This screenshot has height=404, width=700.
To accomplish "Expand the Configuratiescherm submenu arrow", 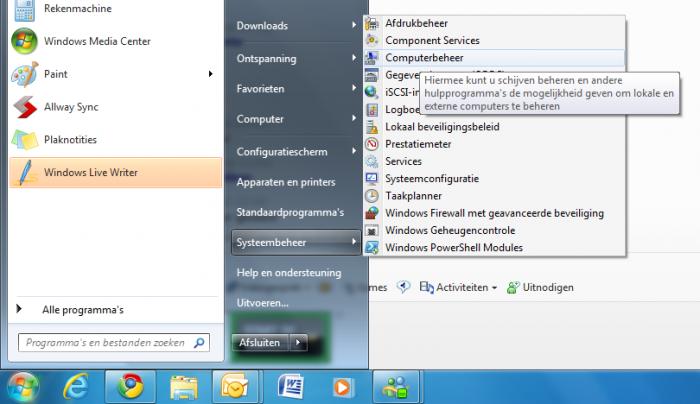I will click(354, 151).
